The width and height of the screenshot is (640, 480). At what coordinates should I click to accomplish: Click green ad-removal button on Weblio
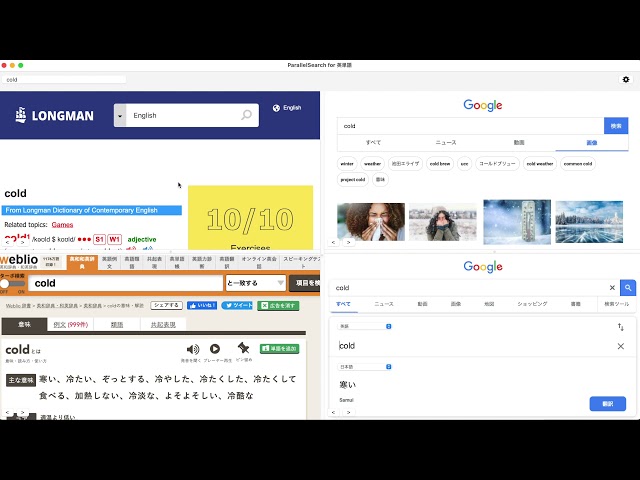tap(278, 305)
